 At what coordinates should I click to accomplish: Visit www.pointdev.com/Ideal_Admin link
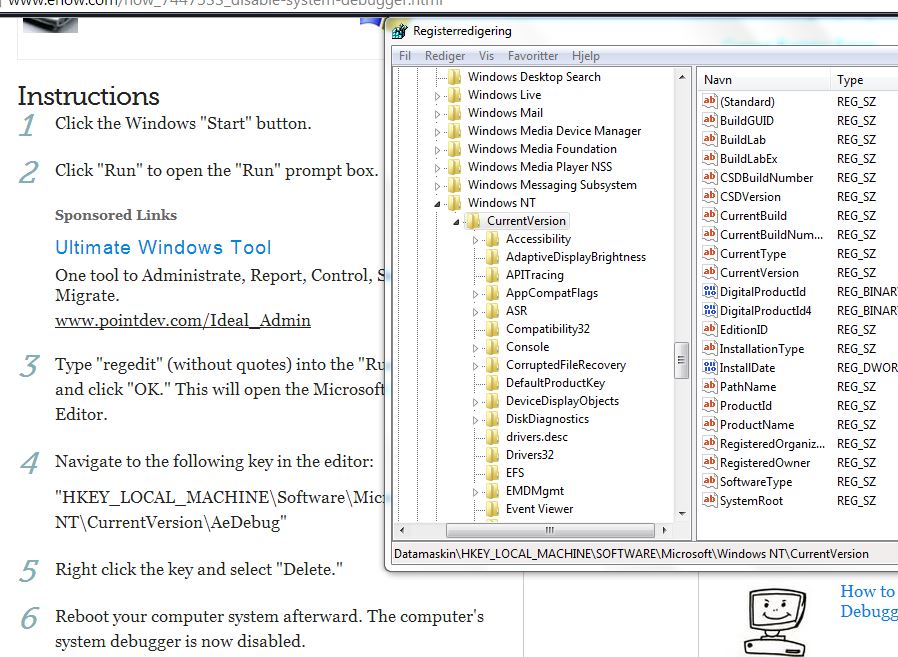pyautogui.click(x=182, y=320)
